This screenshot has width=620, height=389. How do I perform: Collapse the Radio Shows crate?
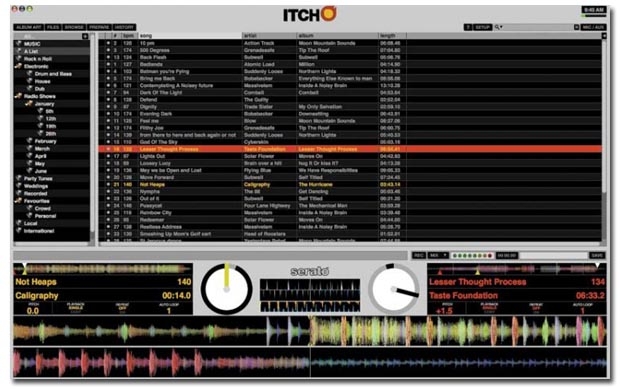[18, 96]
